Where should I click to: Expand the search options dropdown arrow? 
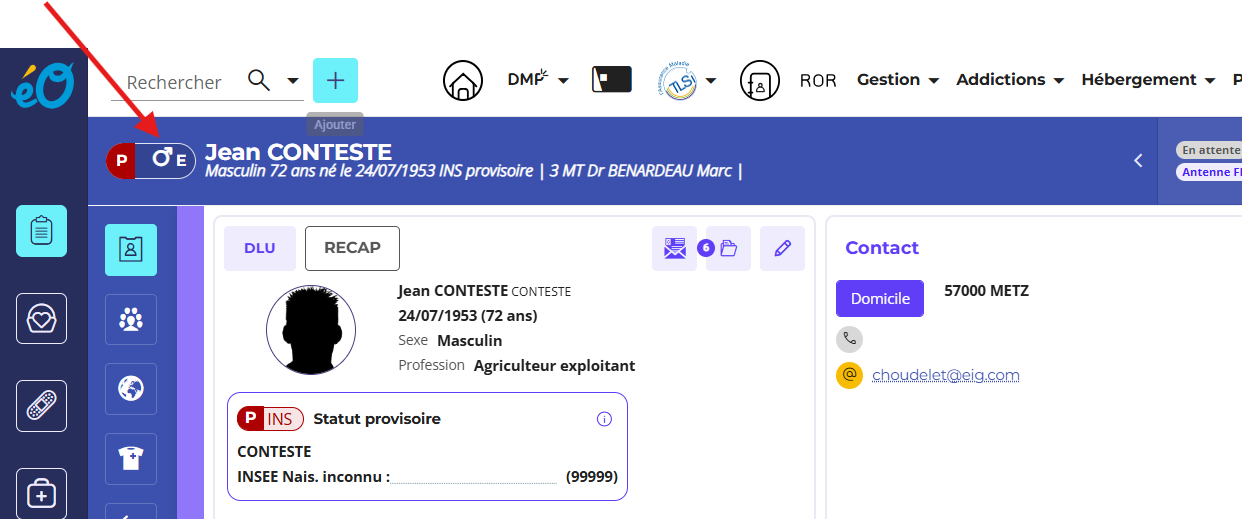[293, 81]
